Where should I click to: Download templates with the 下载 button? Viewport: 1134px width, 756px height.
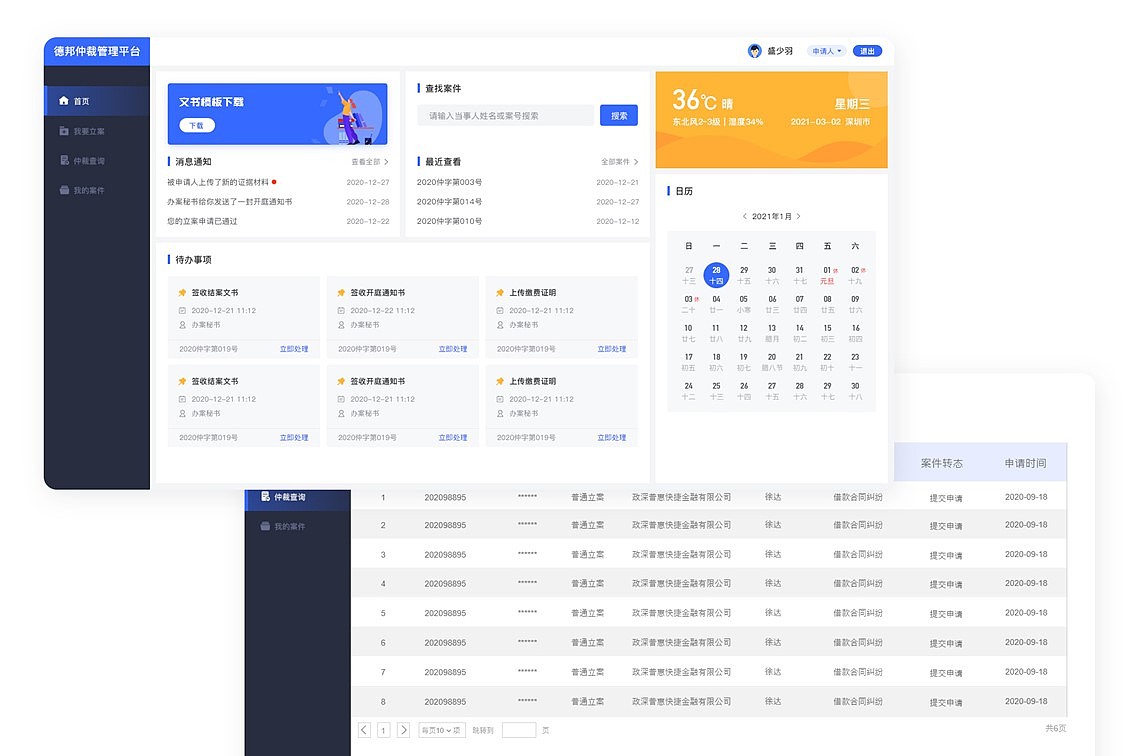(x=197, y=125)
